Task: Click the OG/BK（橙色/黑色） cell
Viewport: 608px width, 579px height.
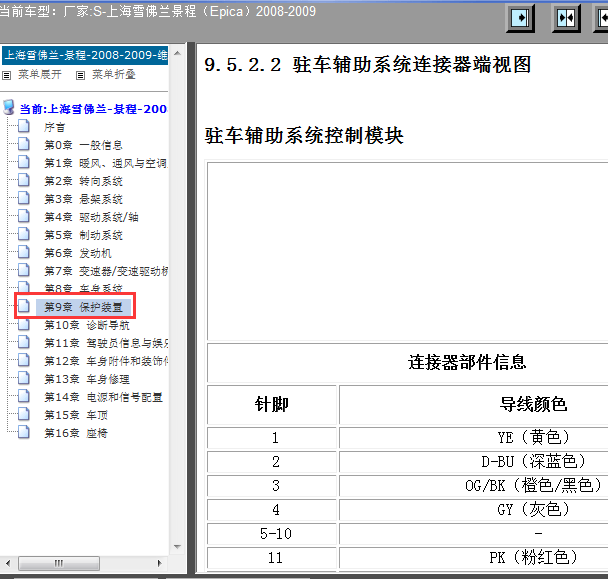Action: [x=533, y=485]
